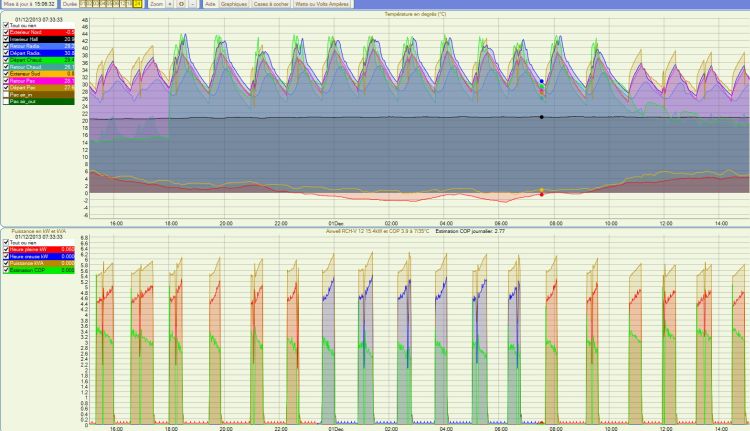Open the Aide help menu
The image size is (750, 431).
[209, 4]
